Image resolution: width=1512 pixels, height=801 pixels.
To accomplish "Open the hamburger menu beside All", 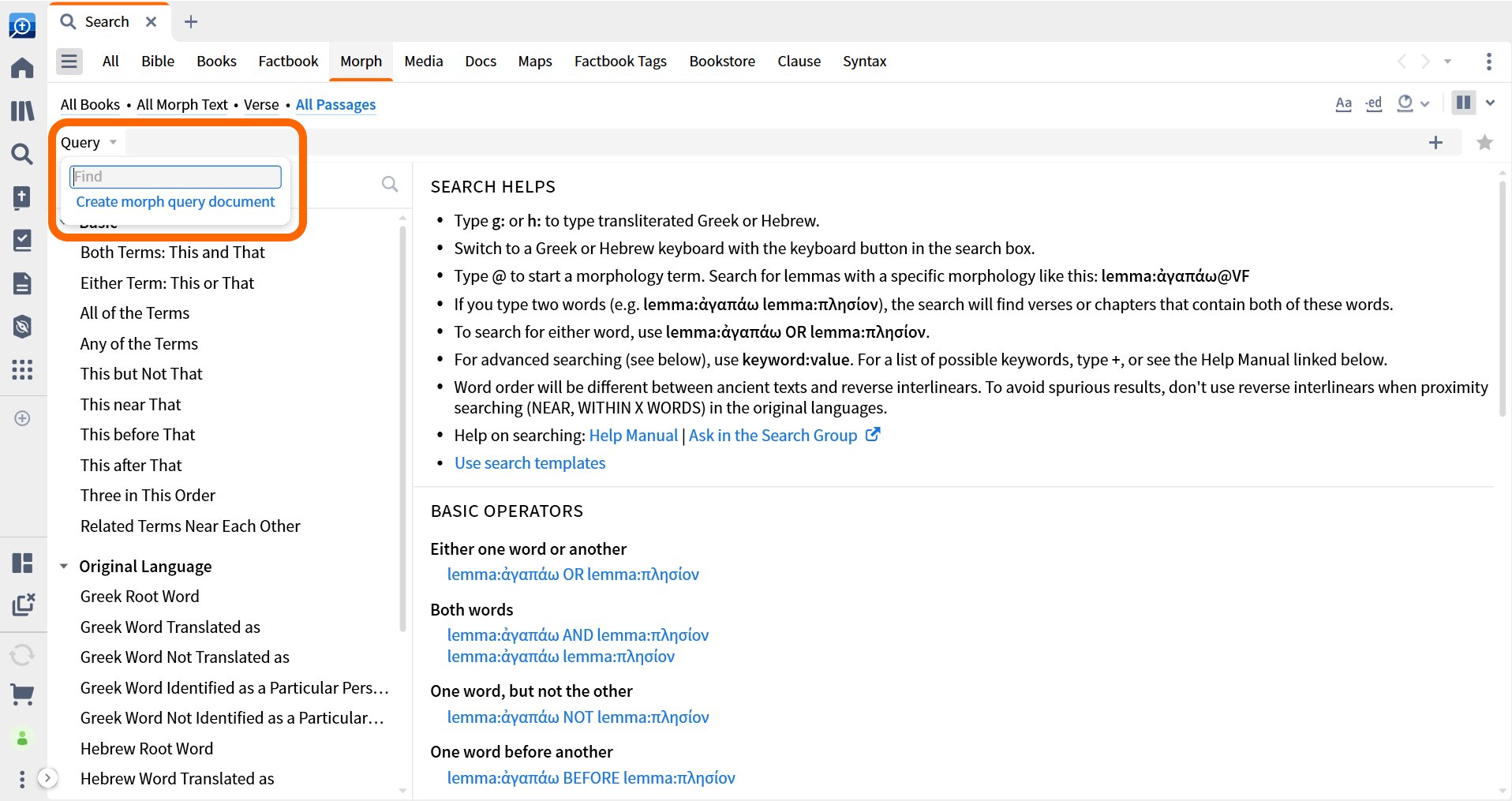I will coord(69,61).
